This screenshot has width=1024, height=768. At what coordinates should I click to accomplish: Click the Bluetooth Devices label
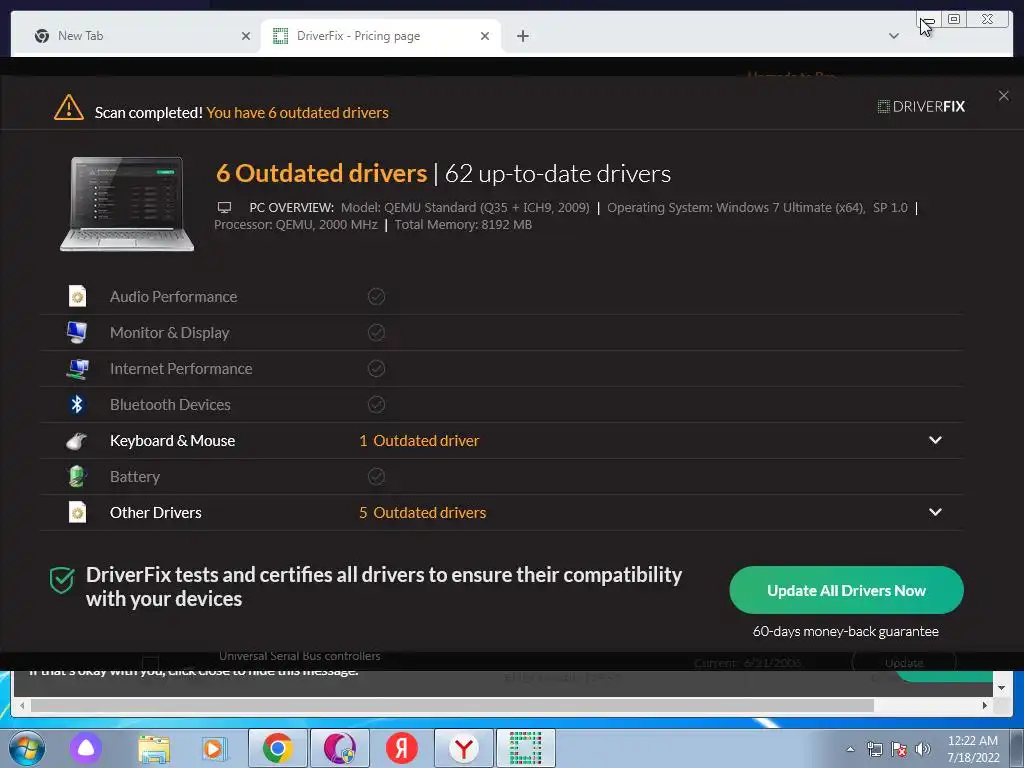170,405
